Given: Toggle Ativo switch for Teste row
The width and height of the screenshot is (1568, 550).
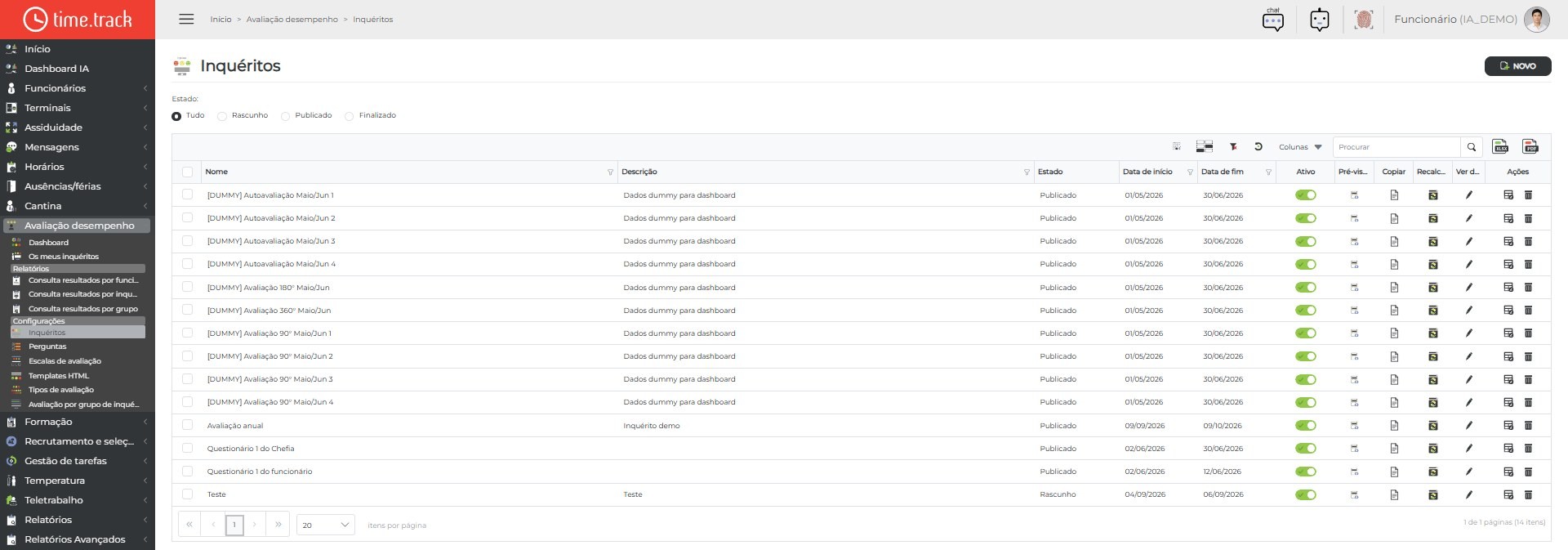Looking at the screenshot, I should tap(1306, 494).
